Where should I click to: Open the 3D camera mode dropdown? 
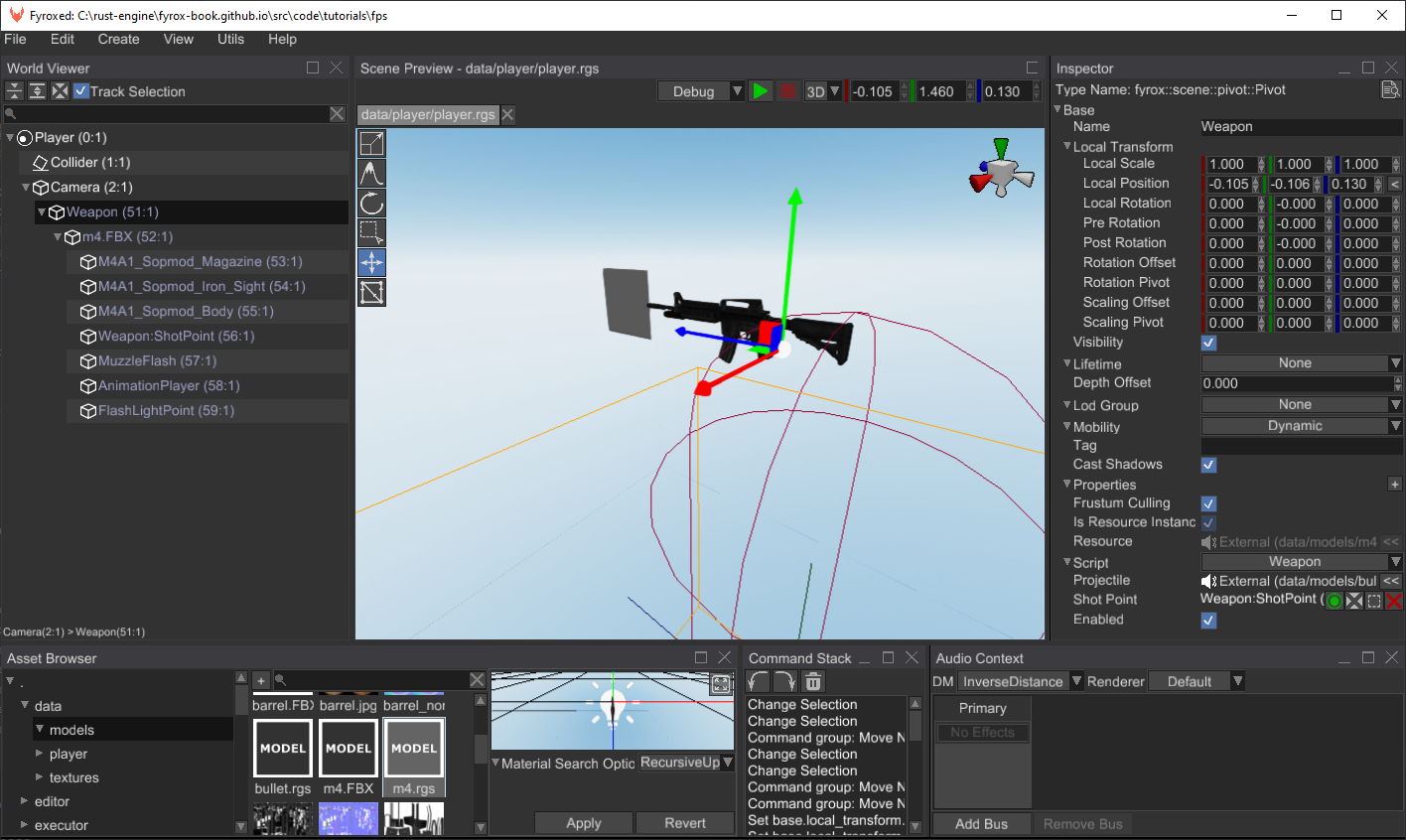click(822, 91)
